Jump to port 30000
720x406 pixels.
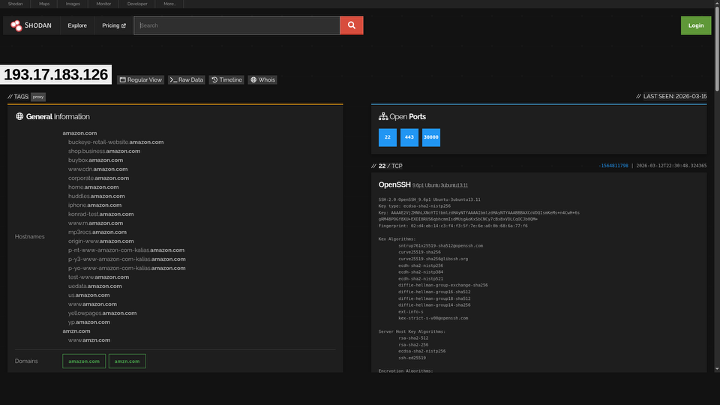(x=431, y=138)
